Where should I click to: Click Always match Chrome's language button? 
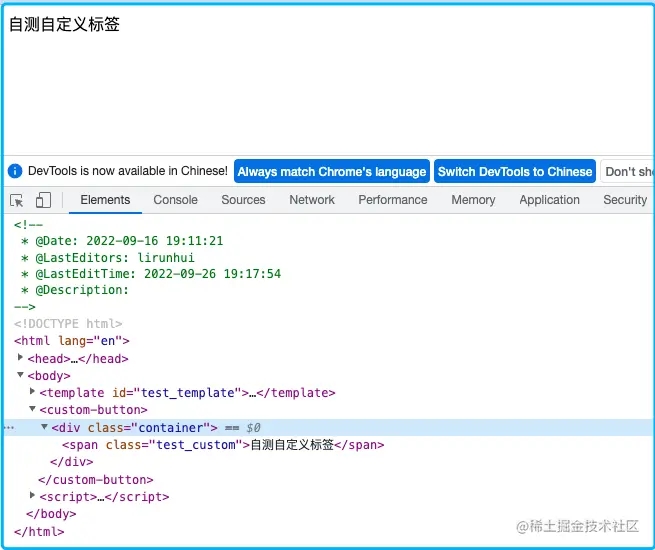coord(332,171)
